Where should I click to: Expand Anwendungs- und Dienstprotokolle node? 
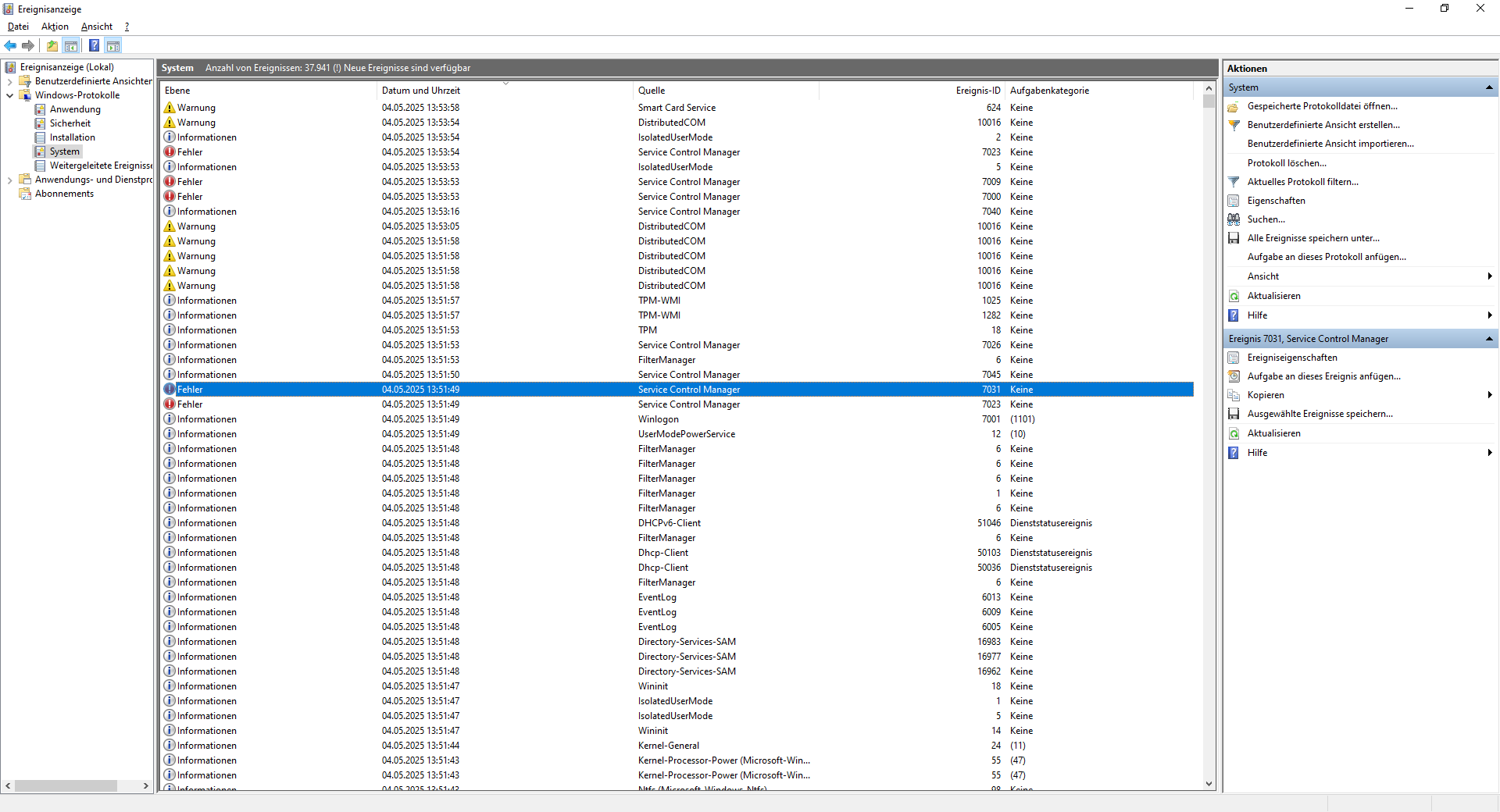9,180
